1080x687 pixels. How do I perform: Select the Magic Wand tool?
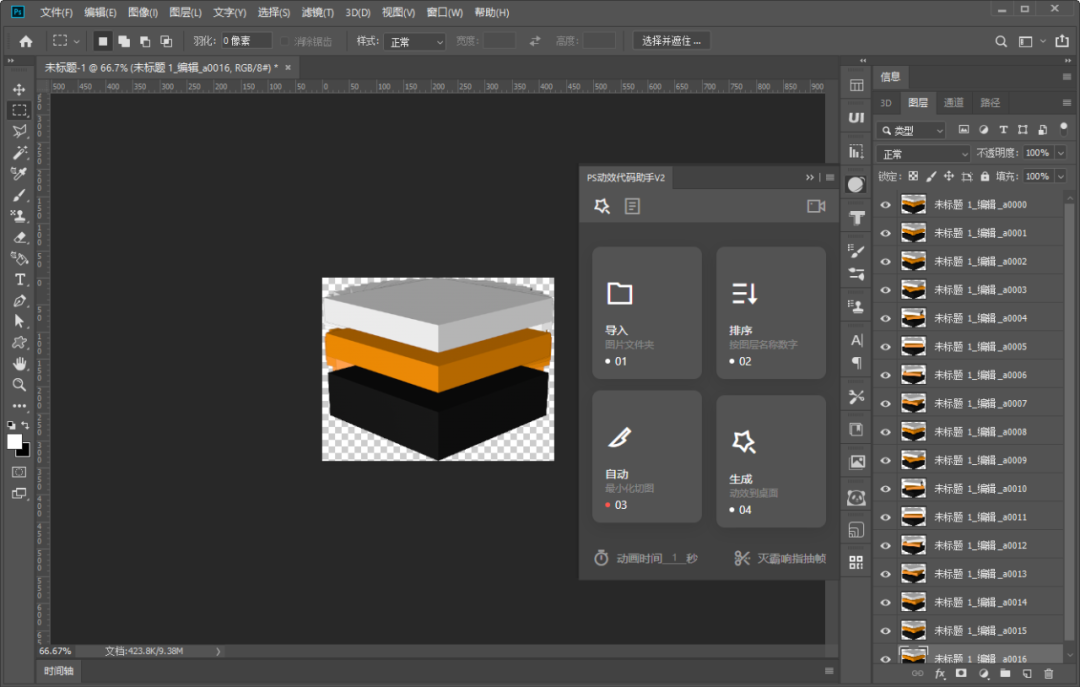(19, 152)
